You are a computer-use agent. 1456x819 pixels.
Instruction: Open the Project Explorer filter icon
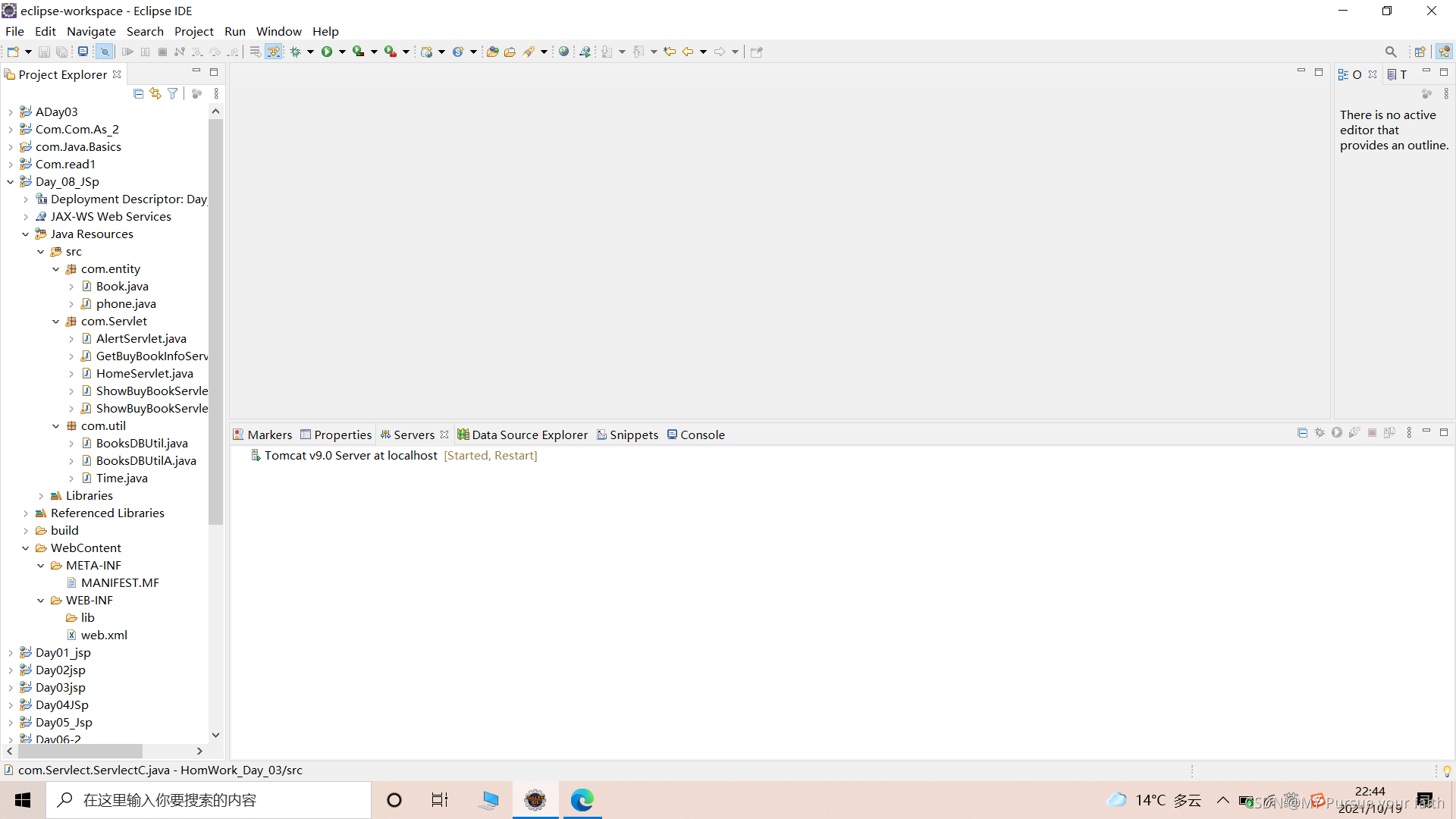173,93
